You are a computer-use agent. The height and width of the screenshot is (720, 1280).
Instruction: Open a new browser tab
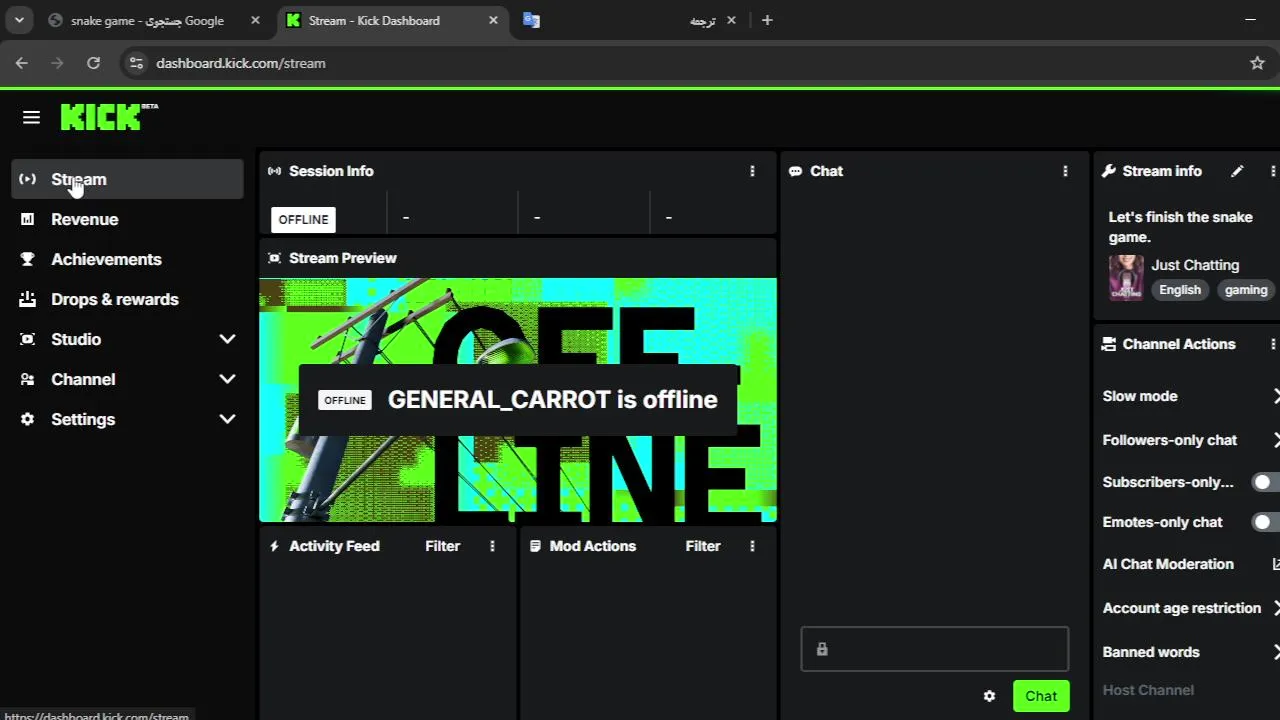[x=767, y=20]
